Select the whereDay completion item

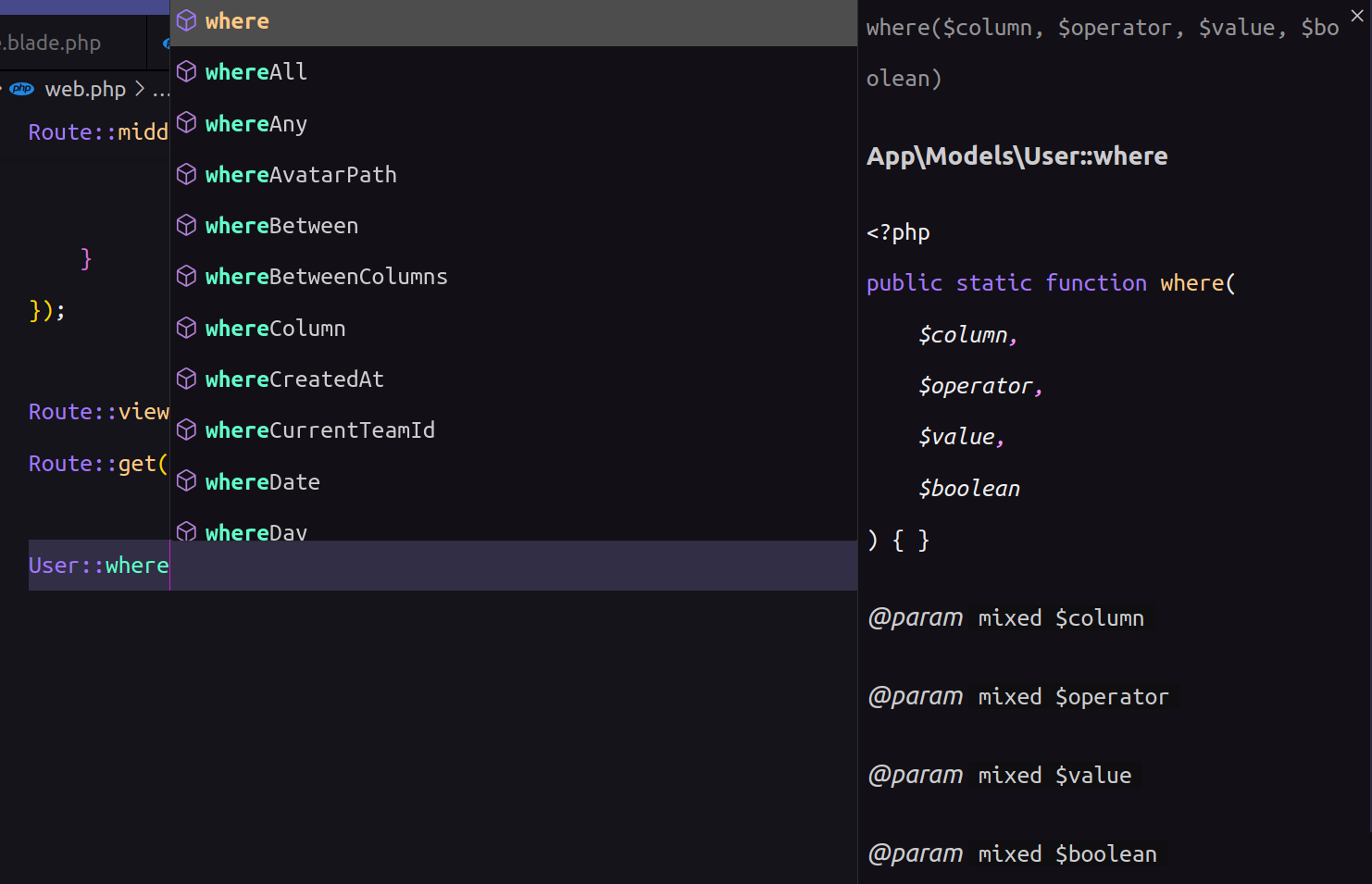(256, 531)
